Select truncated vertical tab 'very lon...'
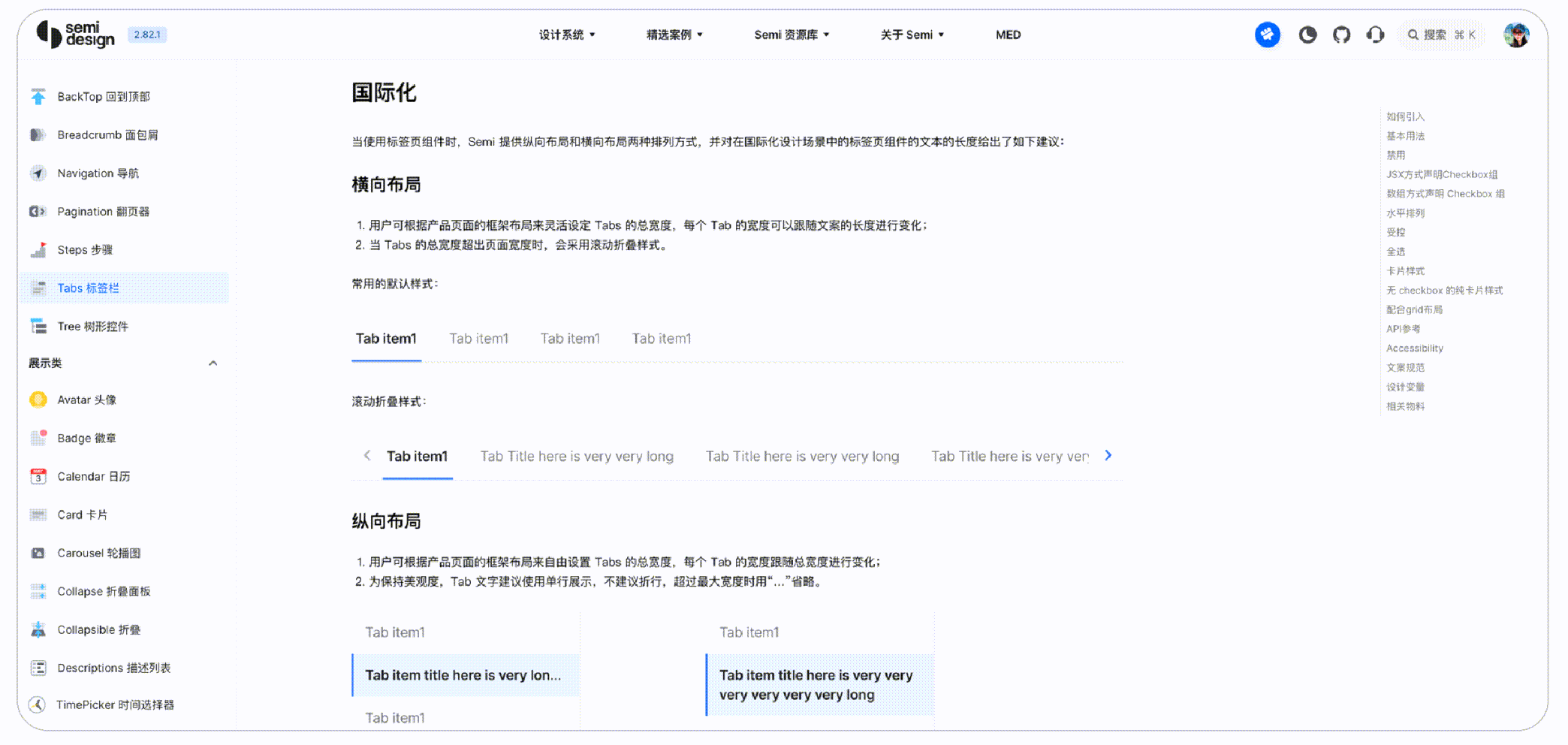Viewport: 1568px width, 745px height. [x=463, y=675]
